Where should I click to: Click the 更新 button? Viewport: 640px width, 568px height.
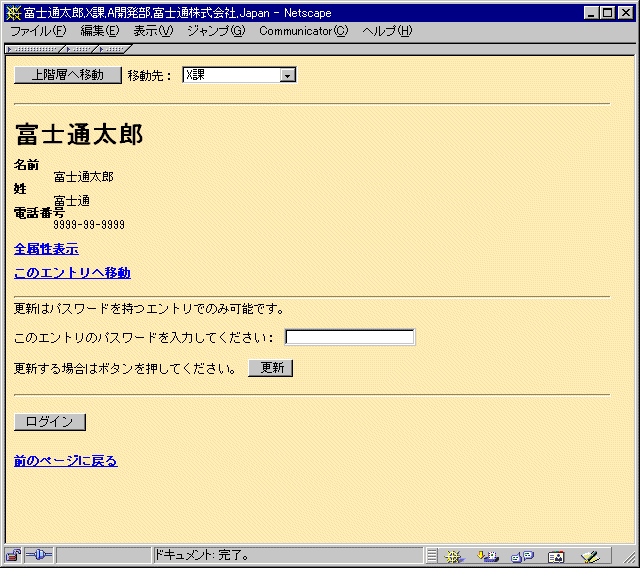point(270,368)
